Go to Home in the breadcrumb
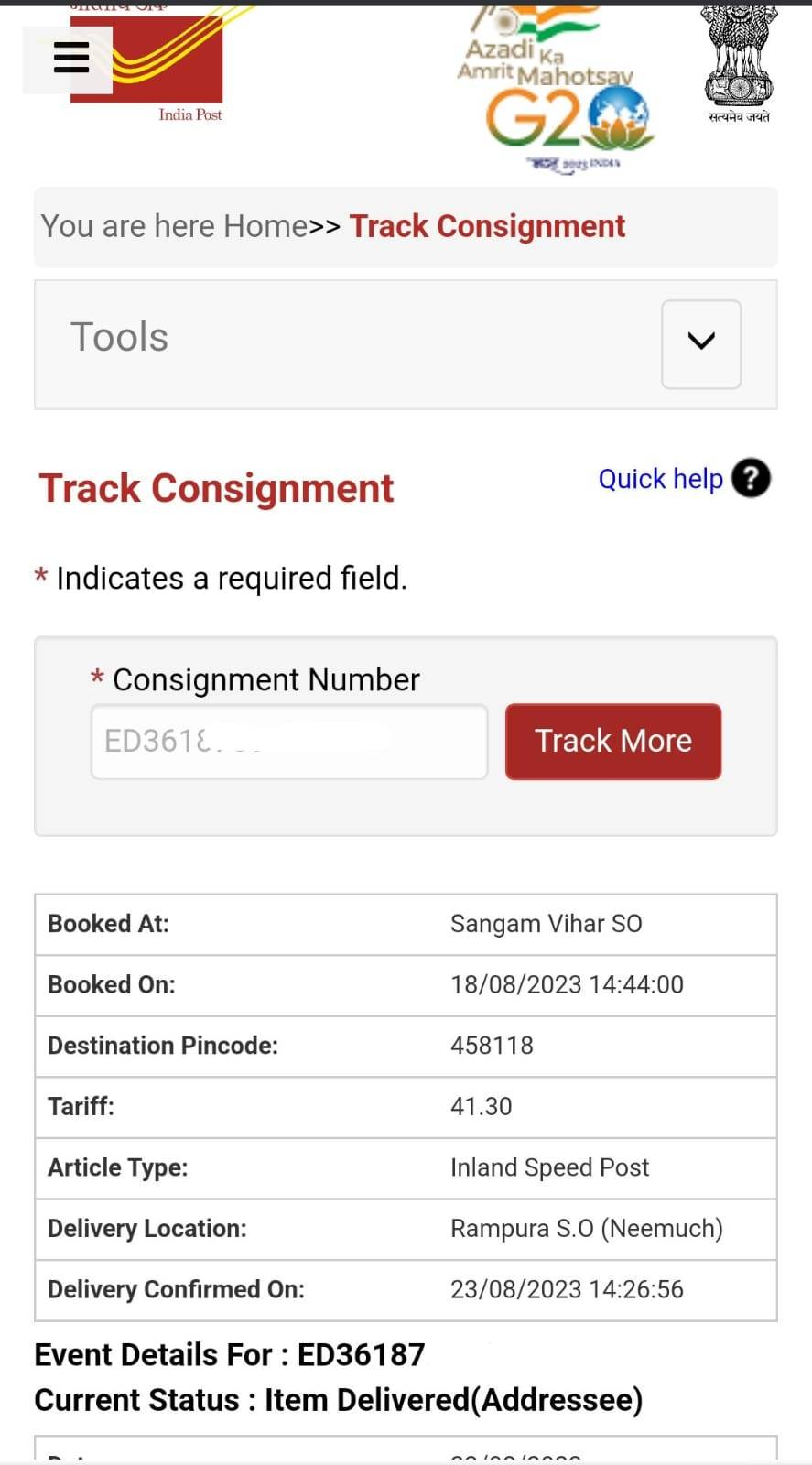Viewport: 812px width, 1465px height. pos(265,226)
